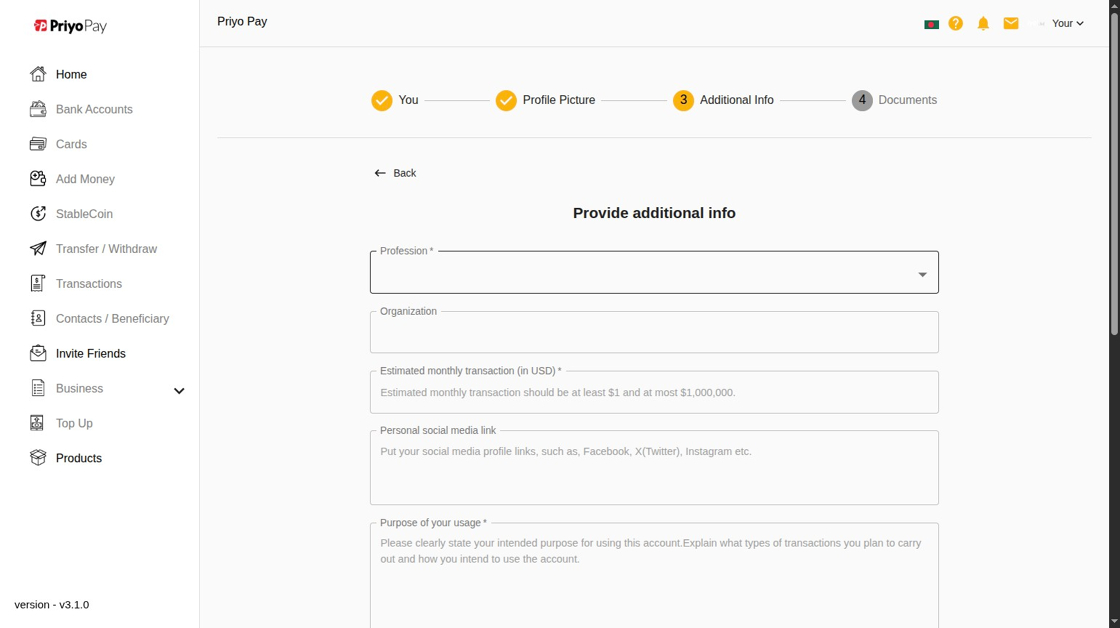1120x628 pixels.
Task: Focus the Estimated monthly transaction field
Action: (x=654, y=393)
